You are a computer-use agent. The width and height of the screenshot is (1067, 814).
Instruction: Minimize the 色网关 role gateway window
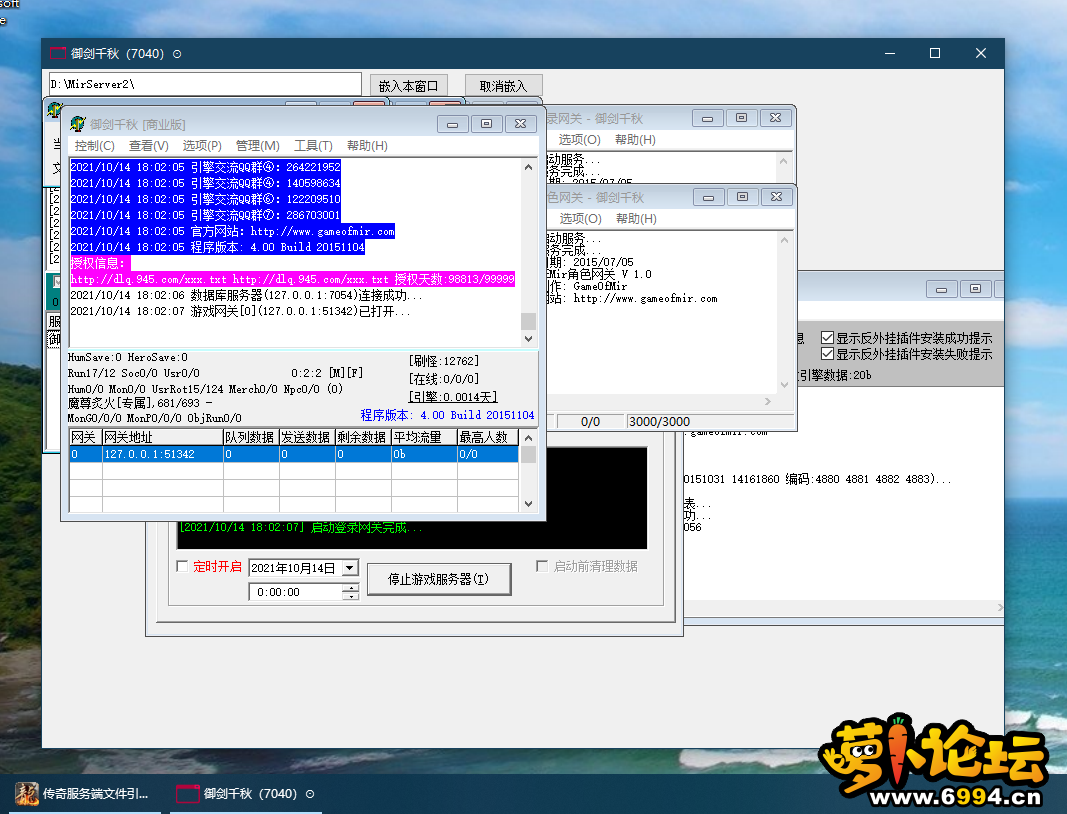pos(708,197)
